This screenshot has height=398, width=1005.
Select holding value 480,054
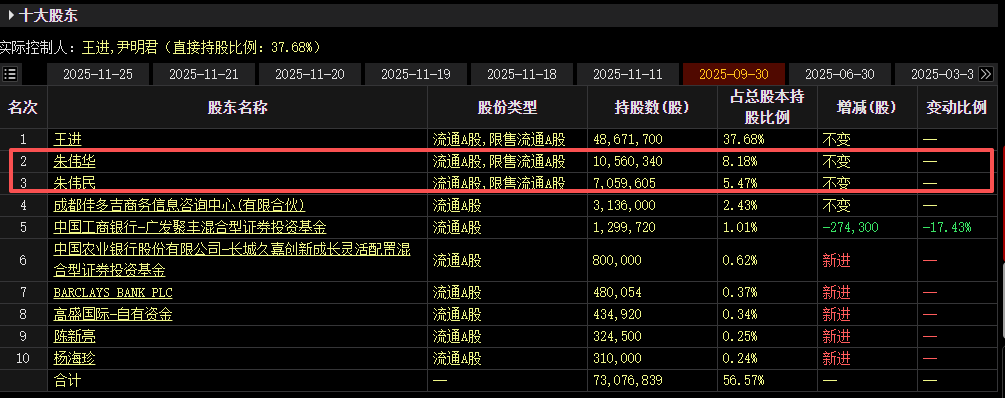coord(617,293)
